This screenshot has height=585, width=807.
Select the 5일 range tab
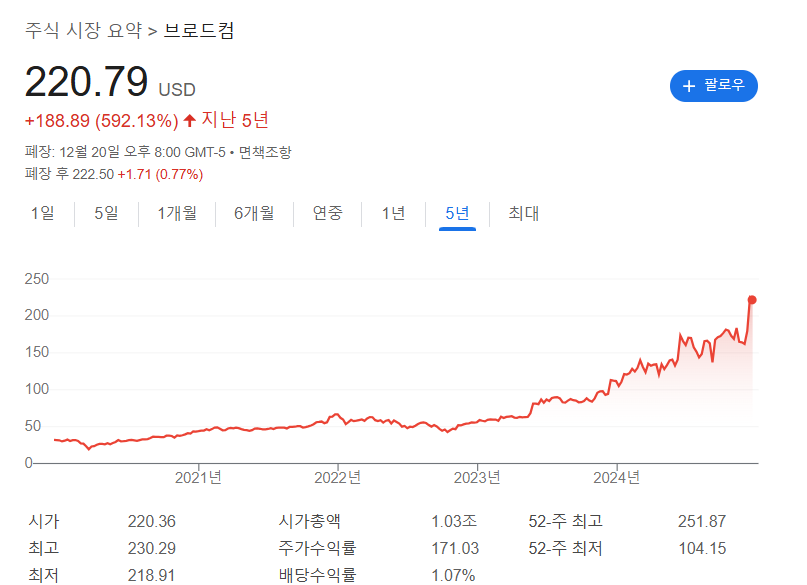pyautogui.click(x=106, y=213)
